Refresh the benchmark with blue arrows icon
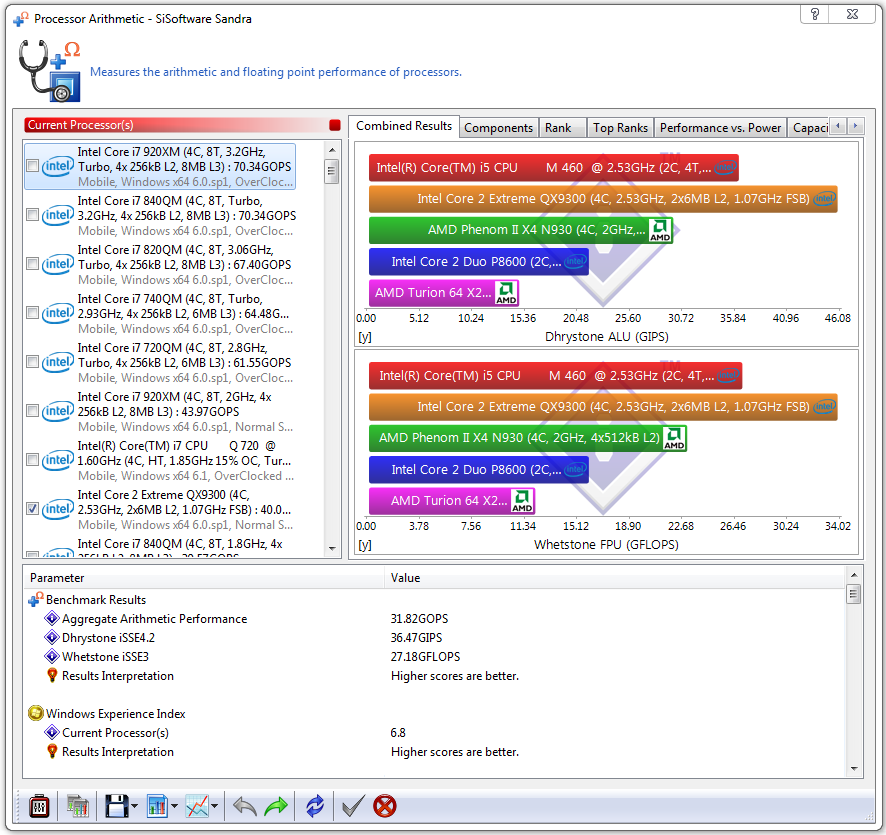 [x=315, y=806]
